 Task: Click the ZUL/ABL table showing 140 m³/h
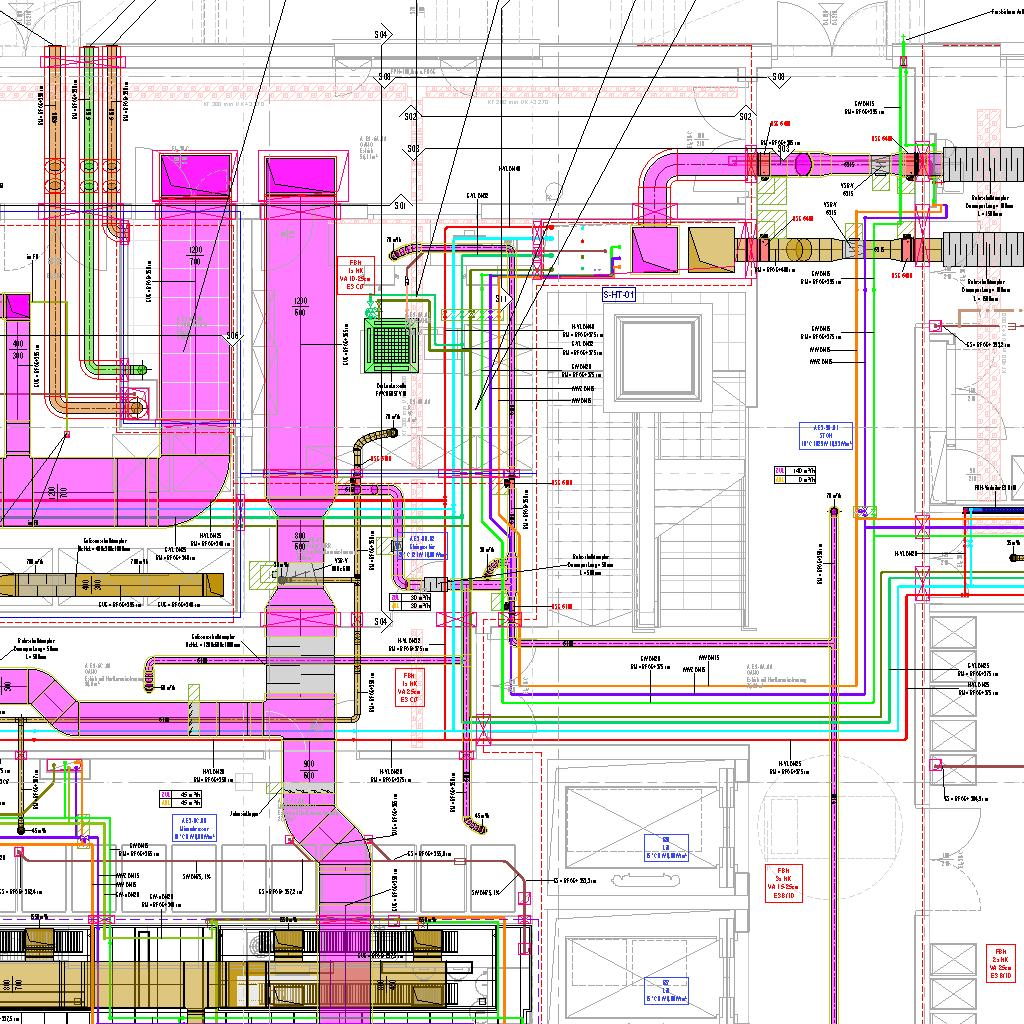point(795,475)
